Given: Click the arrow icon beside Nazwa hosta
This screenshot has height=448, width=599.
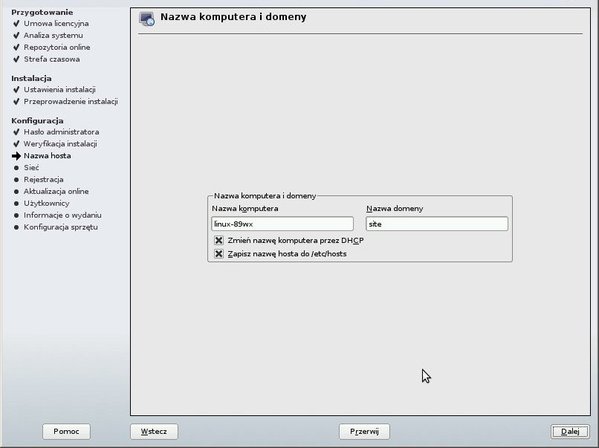Looking at the screenshot, I should (x=16, y=156).
